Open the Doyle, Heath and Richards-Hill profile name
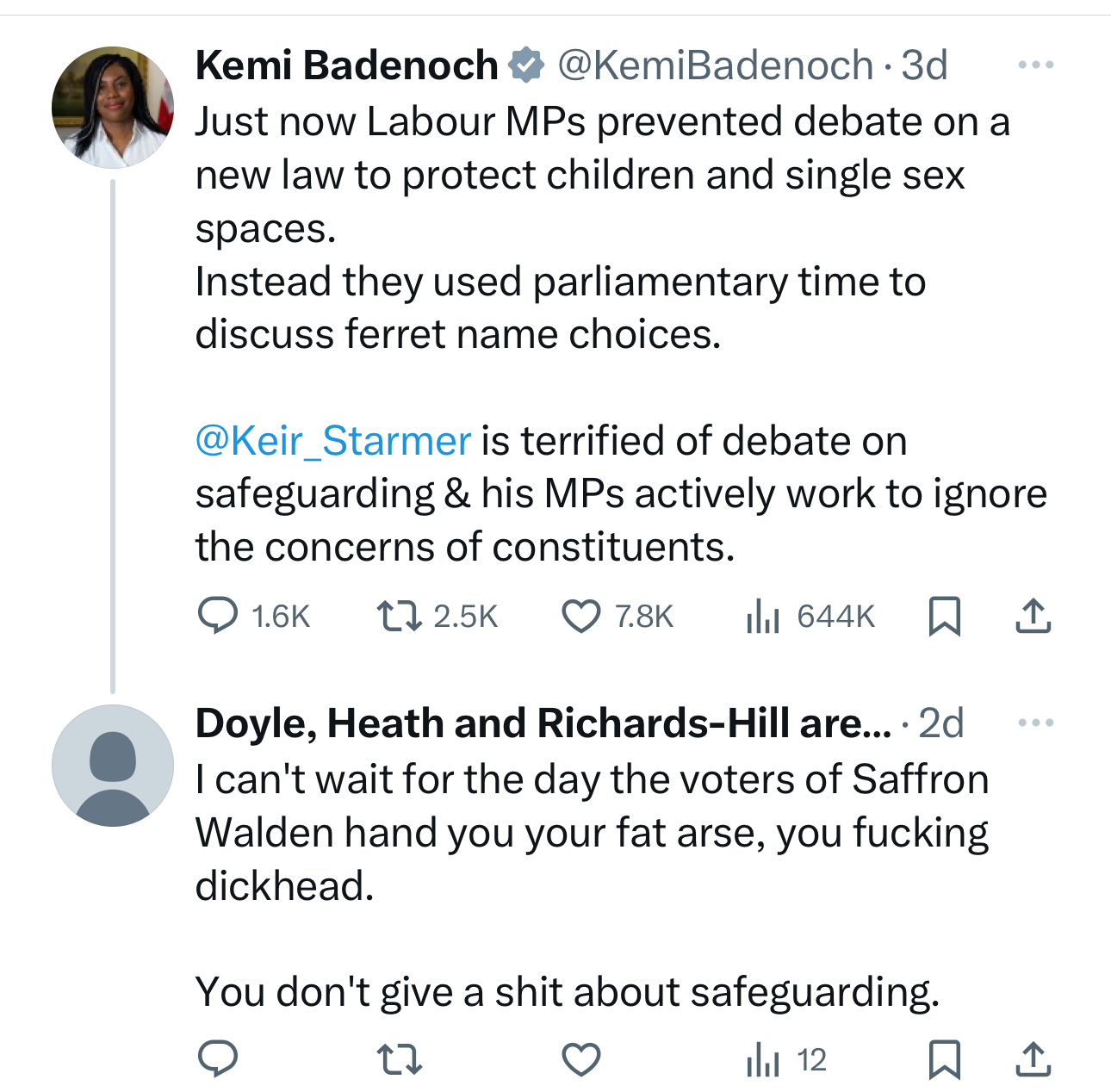The image size is (1111, 1092). (x=543, y=723)
